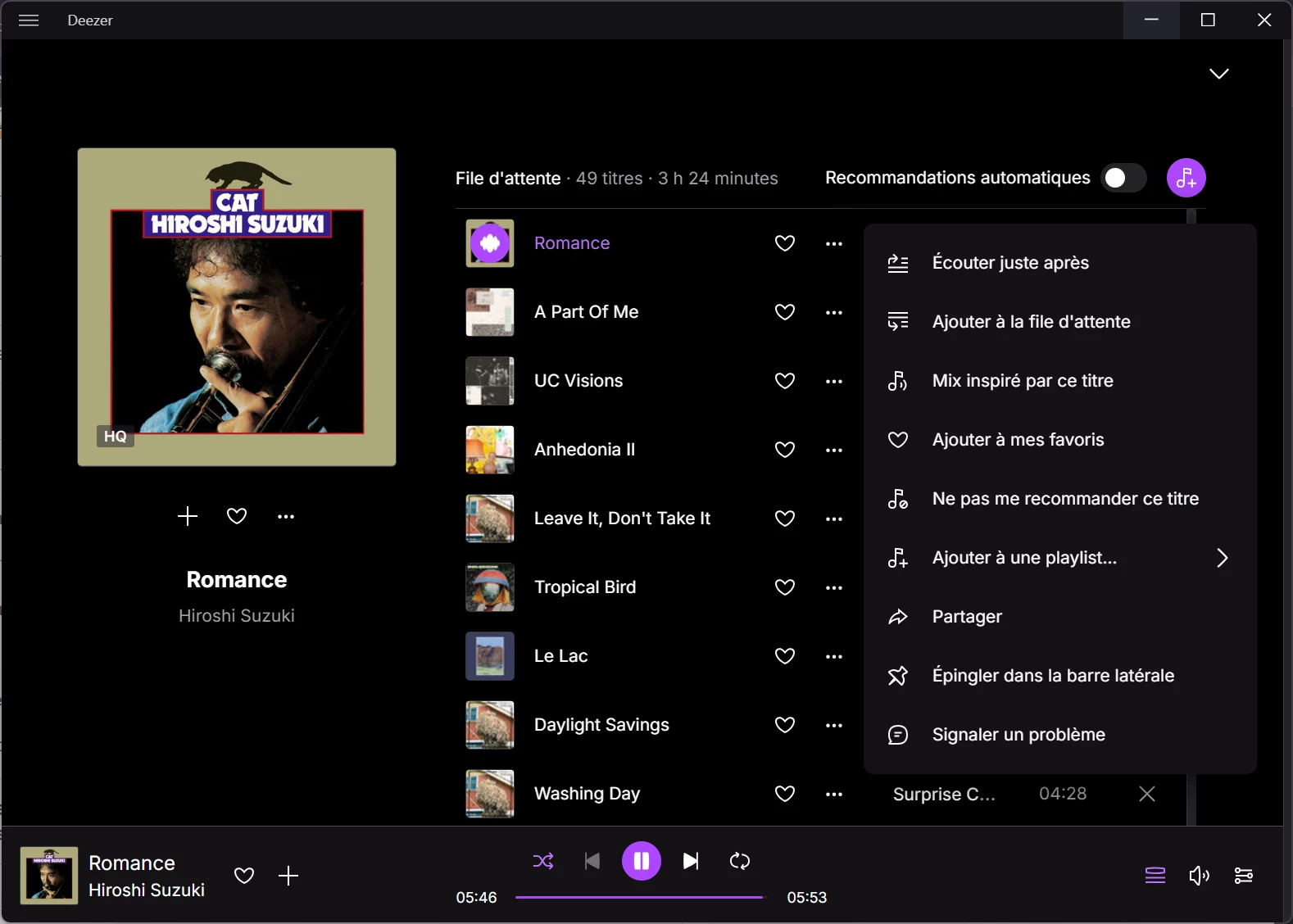Image resolution: width=1293 pixels, height=924 pixels.
Task: Like the track Tropical Bird
Action: 785,587
